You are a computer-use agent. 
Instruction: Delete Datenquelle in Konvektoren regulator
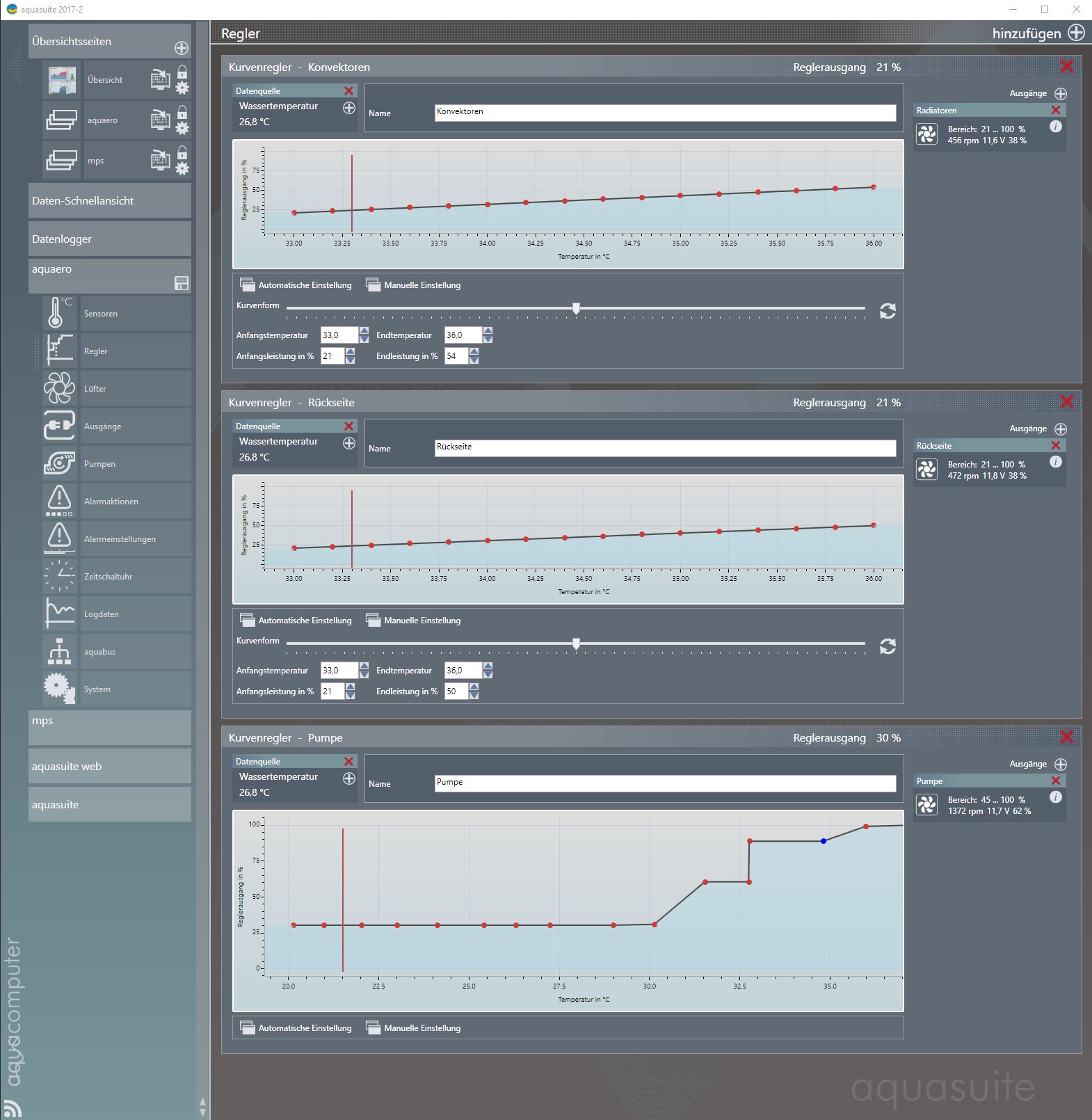pyautogui.click(x=348, y=91)
